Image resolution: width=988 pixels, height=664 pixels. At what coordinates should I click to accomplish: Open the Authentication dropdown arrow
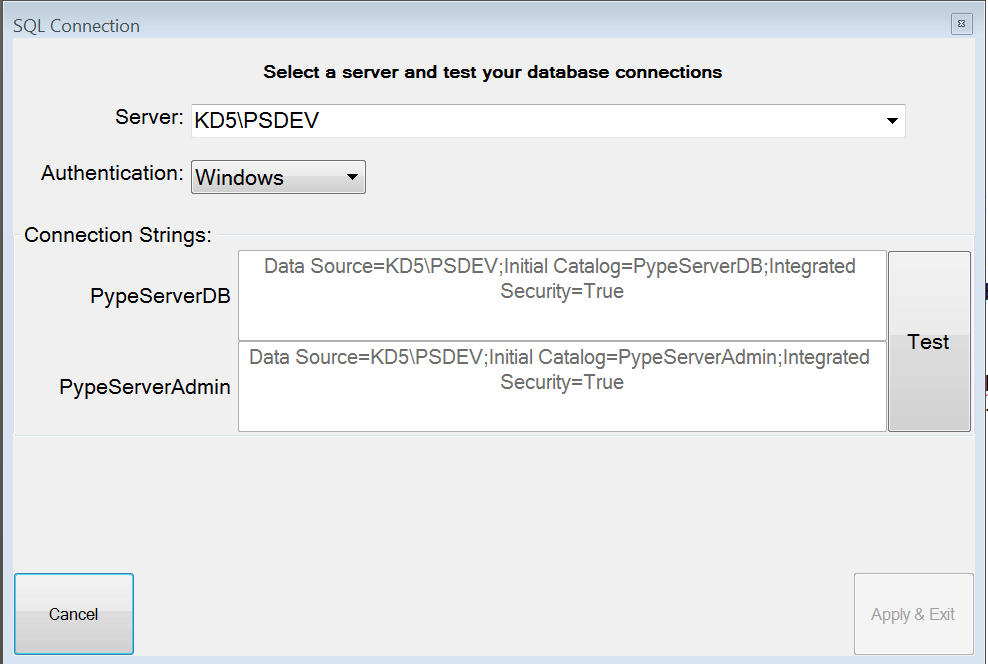pyautogui.click(x=352, y=177)
